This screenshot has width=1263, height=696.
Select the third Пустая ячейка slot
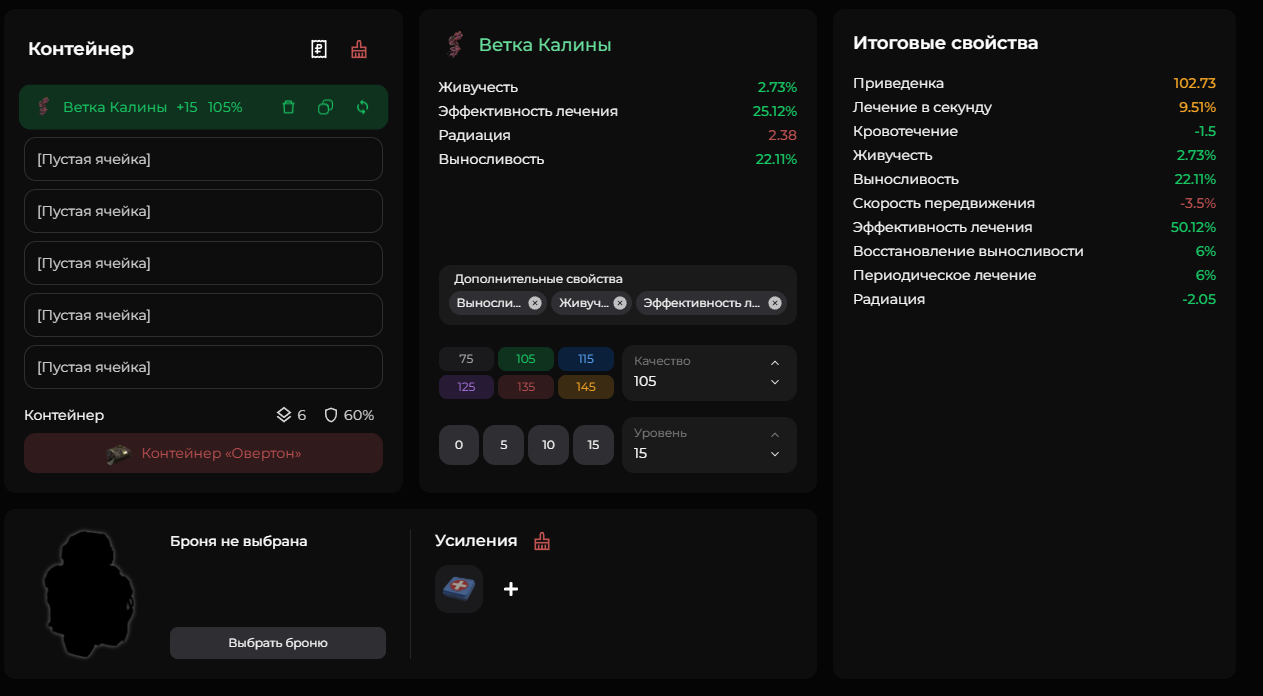pos(203,263)
